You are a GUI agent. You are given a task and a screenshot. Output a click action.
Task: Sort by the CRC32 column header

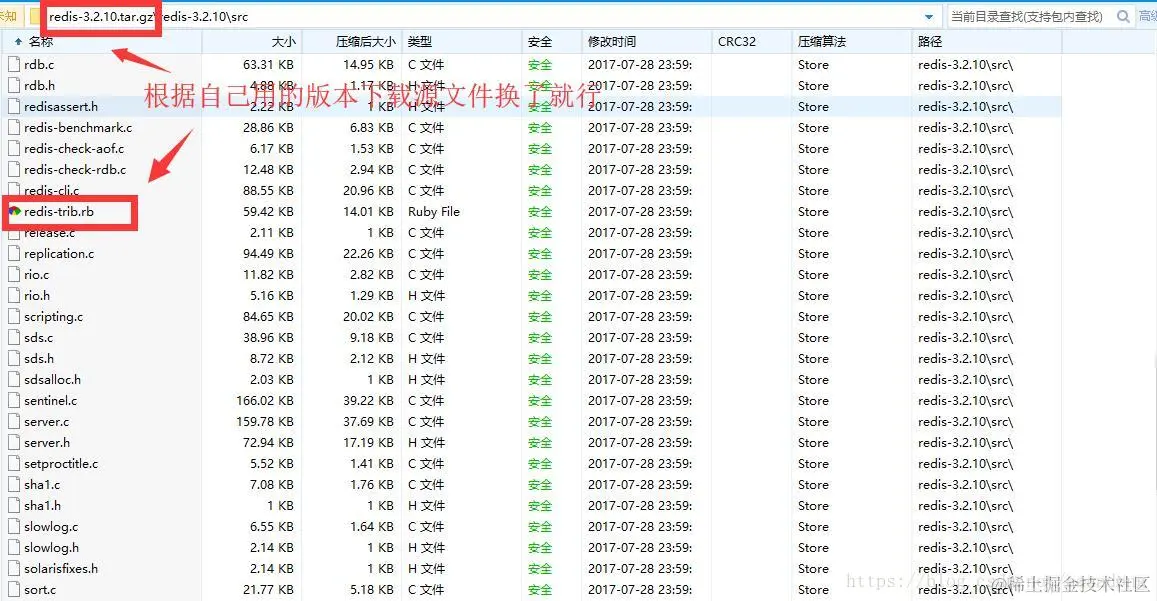751,41
